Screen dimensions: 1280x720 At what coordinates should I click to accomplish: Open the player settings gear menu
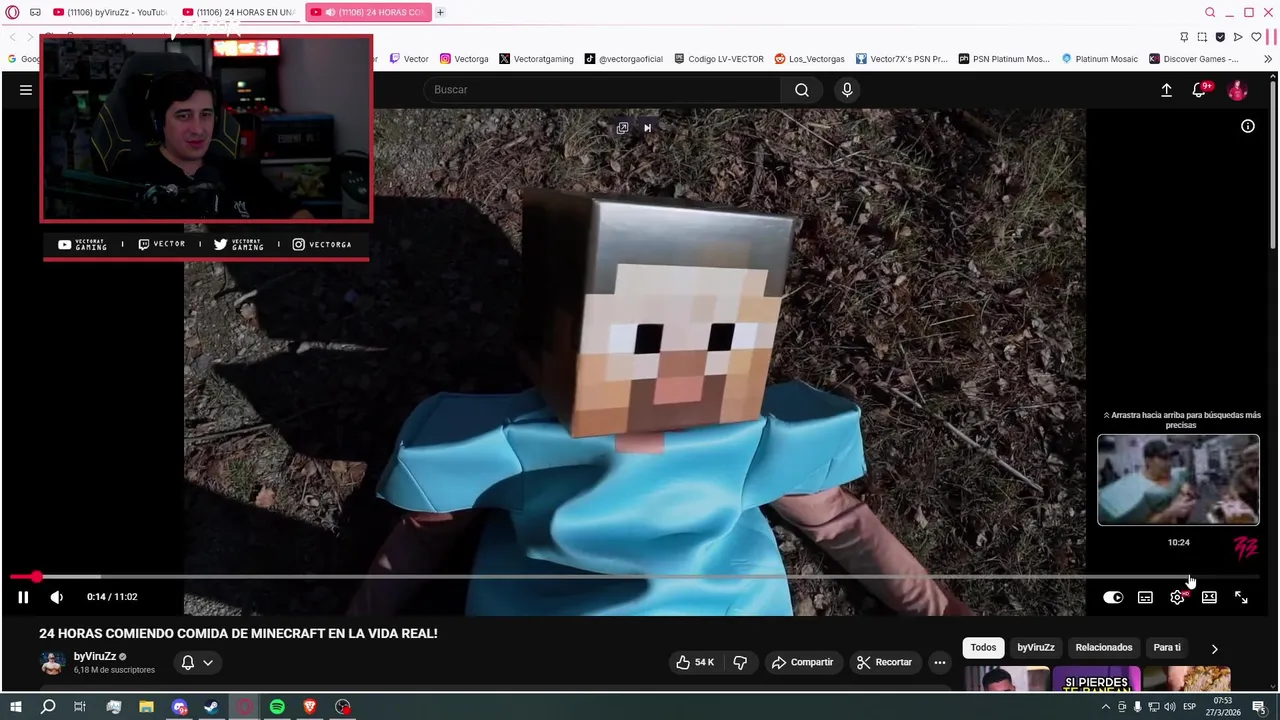pyautogui.click(x=1177, y=597)
